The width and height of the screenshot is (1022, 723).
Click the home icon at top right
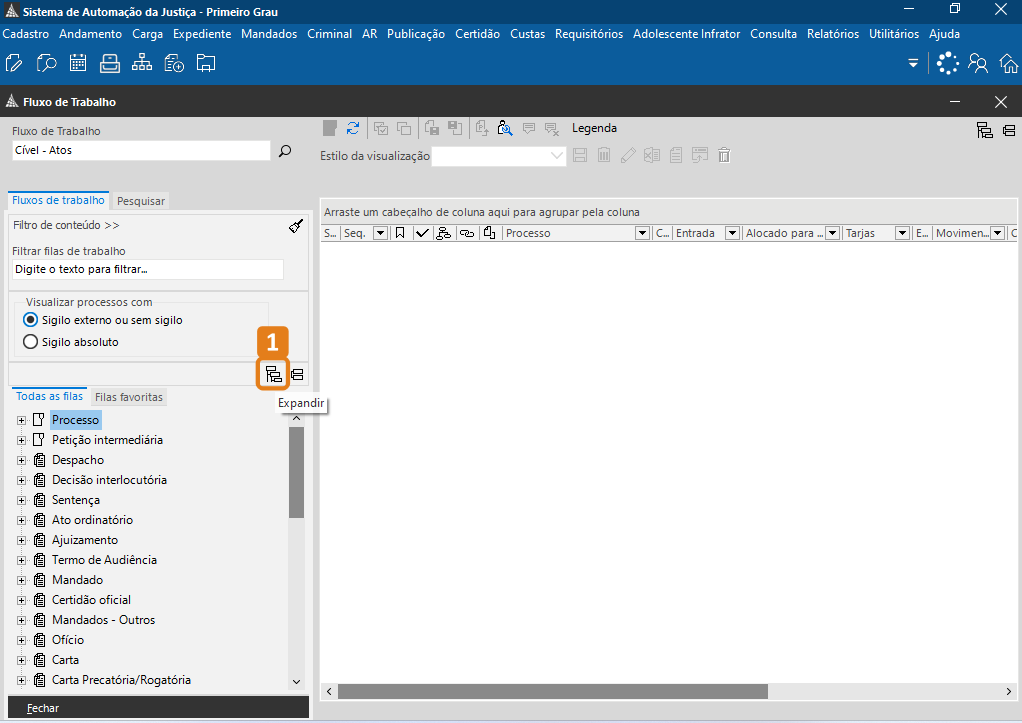1009,64
